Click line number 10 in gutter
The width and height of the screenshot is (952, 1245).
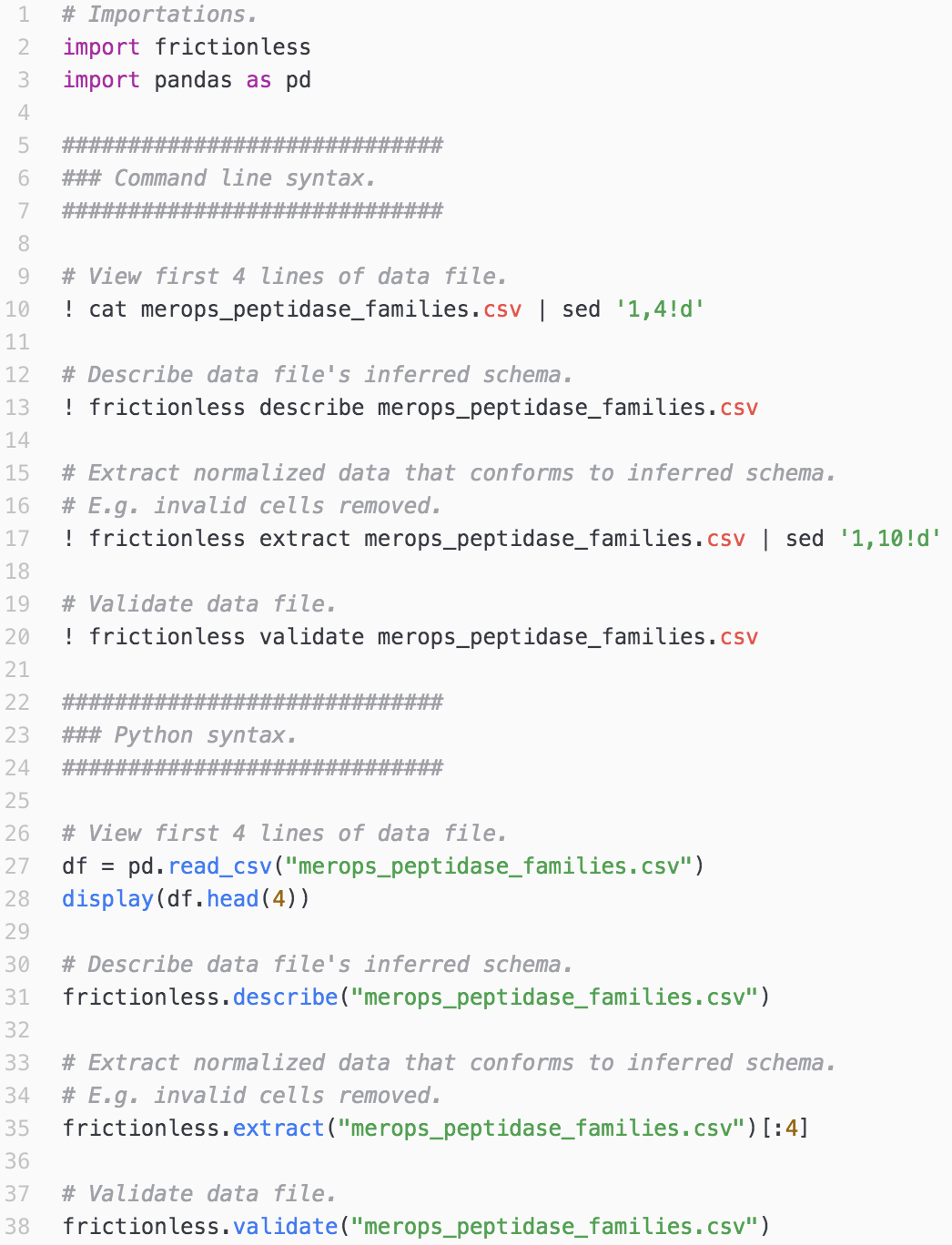coord(17,309)
